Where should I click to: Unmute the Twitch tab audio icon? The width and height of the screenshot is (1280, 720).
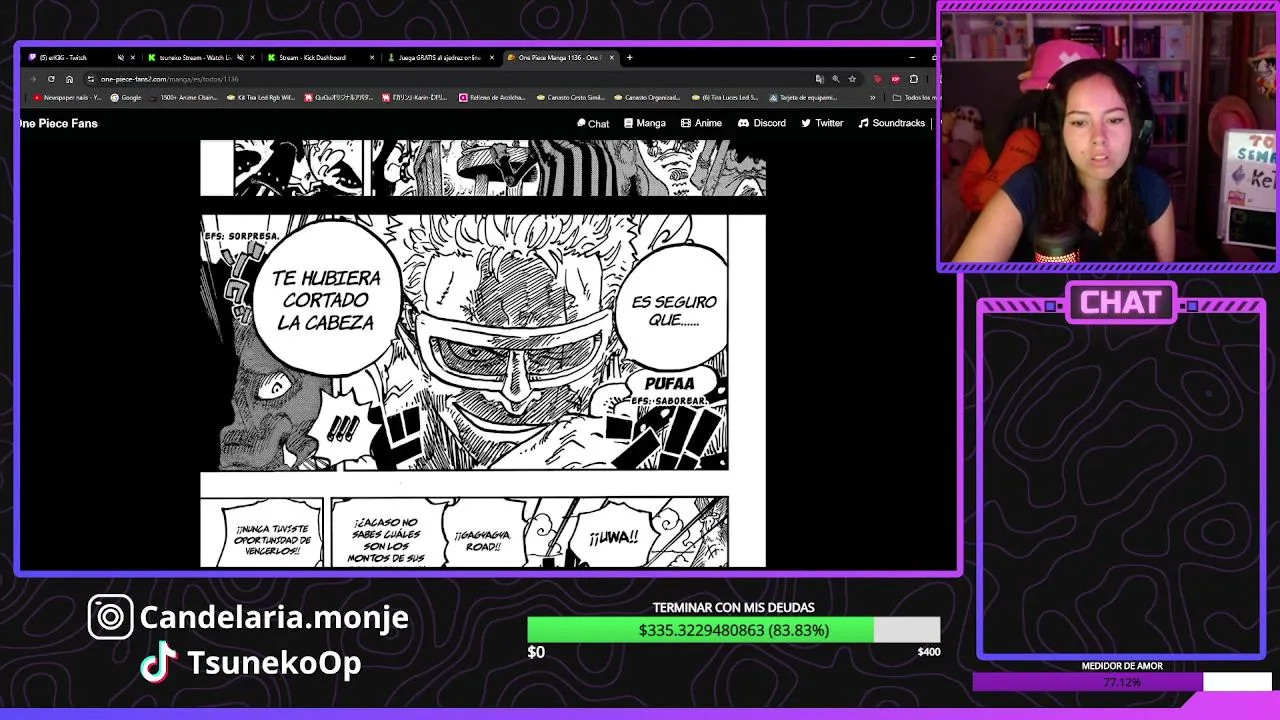tap(121, 58)
